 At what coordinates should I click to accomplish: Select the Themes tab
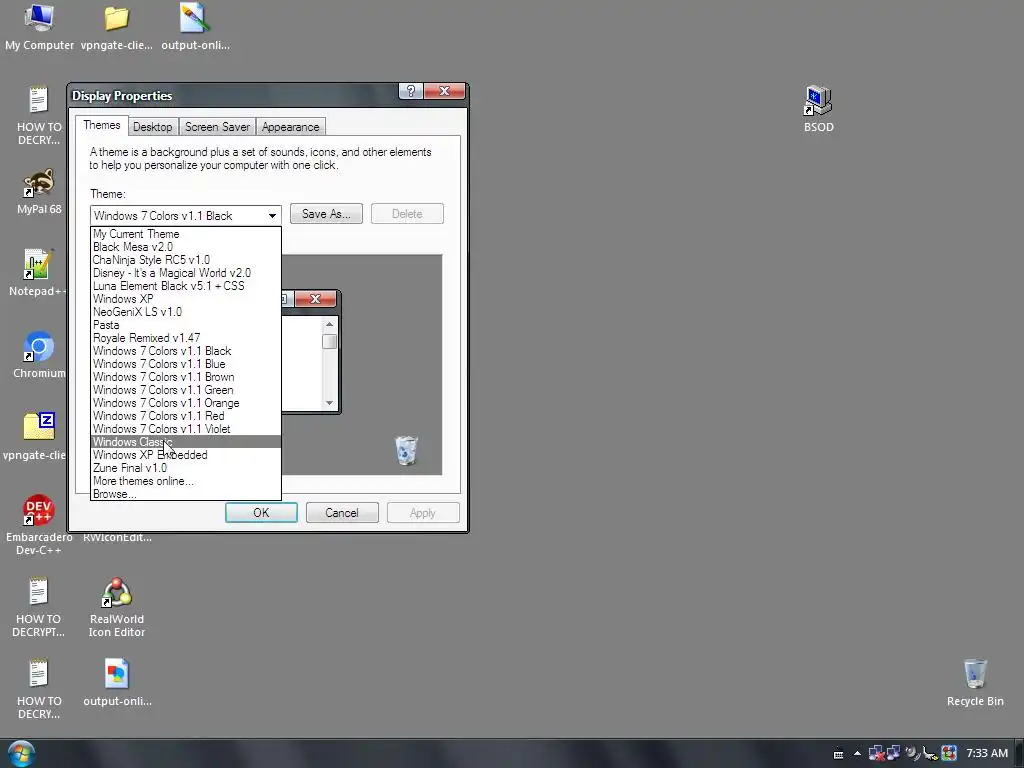click(101, 125)
